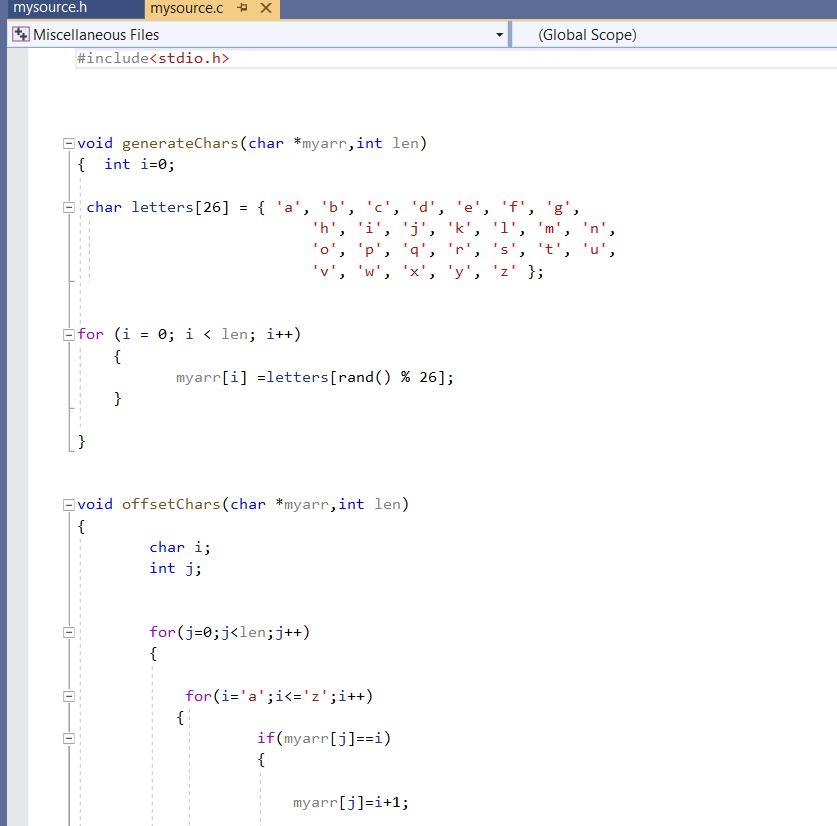
Task: Collapse the offsetChars function region
Action: click(x=68, y=504)
